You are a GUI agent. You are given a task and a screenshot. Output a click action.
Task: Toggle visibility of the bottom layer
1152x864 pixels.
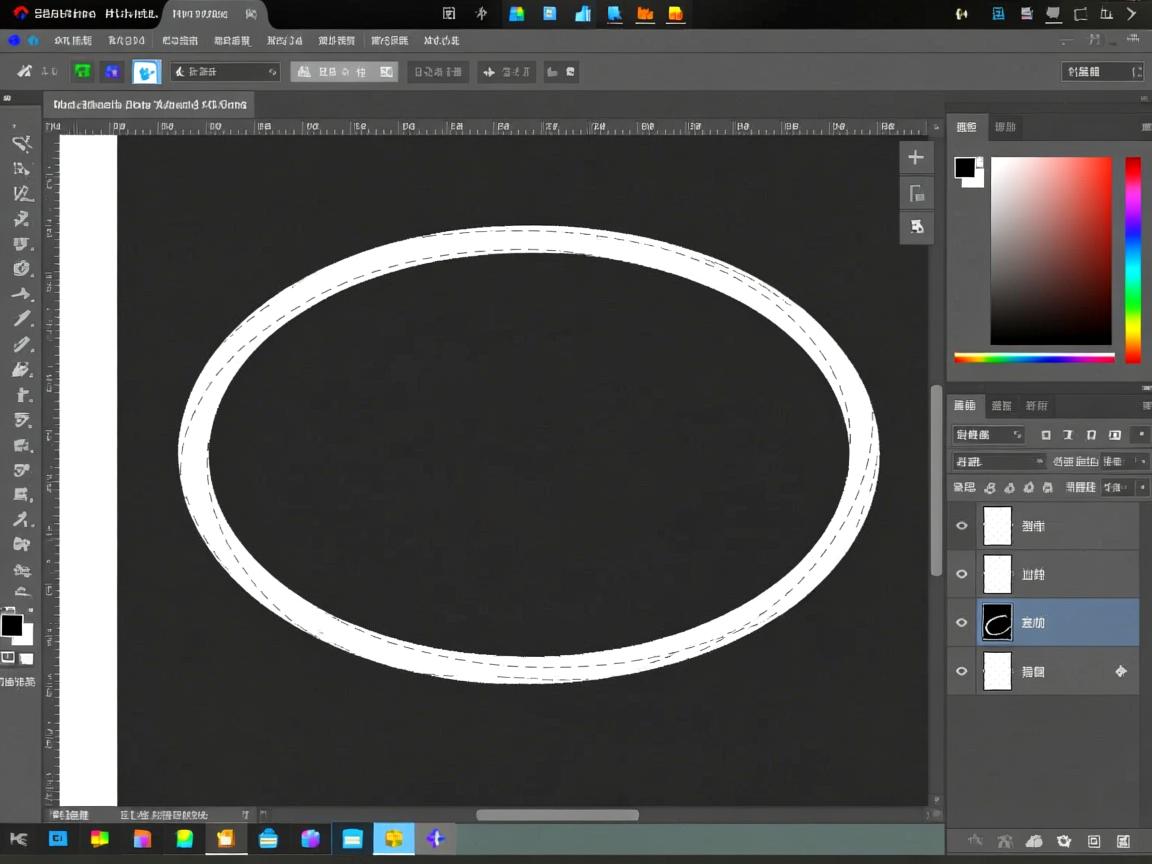pyautogui.click(x=962, y=672)
